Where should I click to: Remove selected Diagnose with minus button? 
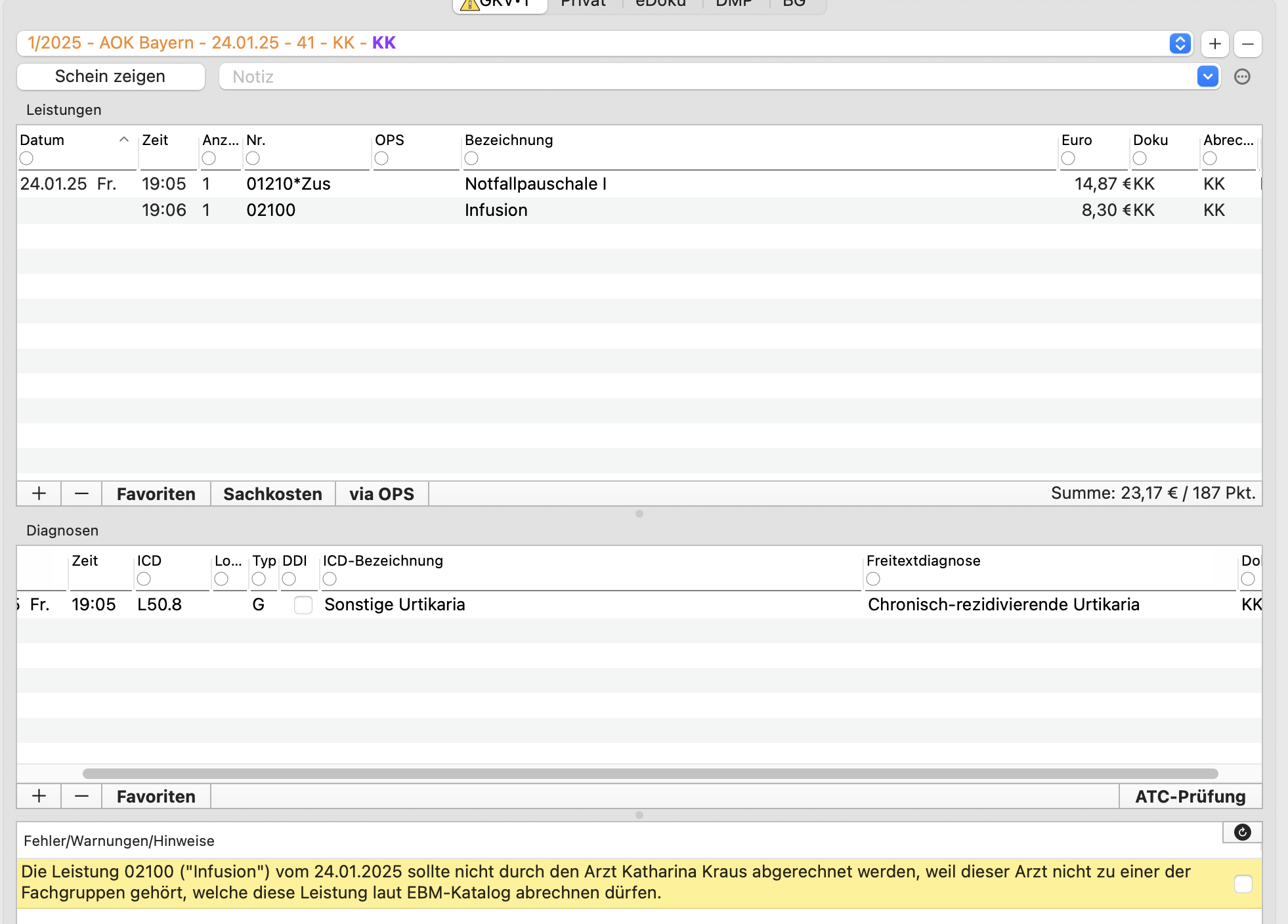coord(81,796)
